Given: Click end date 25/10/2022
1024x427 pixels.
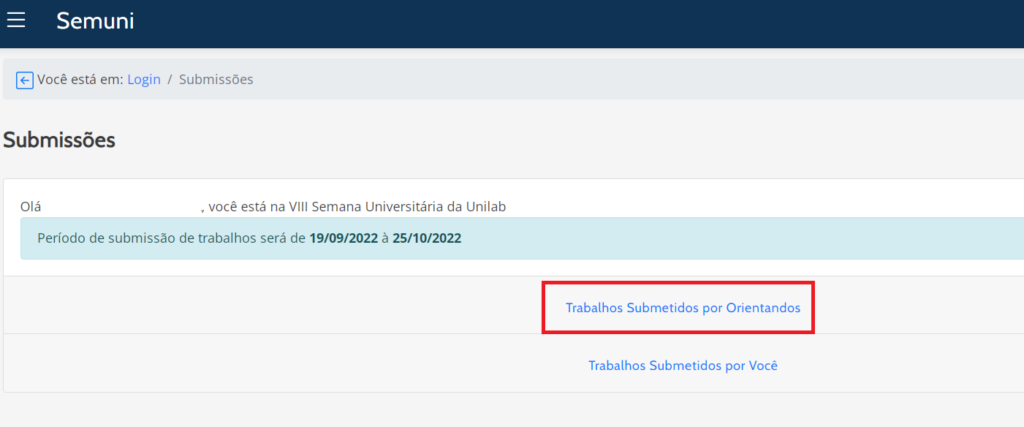Looking at the screenshot, I should tap(426, 238).
